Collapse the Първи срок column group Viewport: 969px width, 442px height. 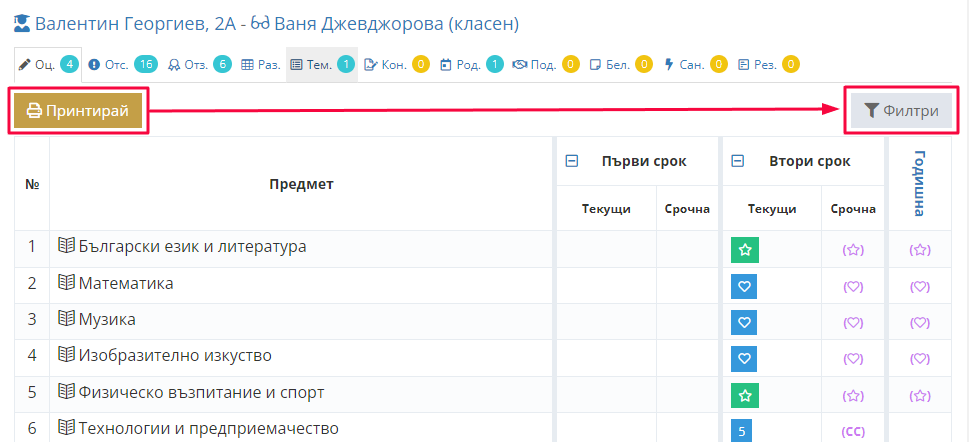(572, 161)
